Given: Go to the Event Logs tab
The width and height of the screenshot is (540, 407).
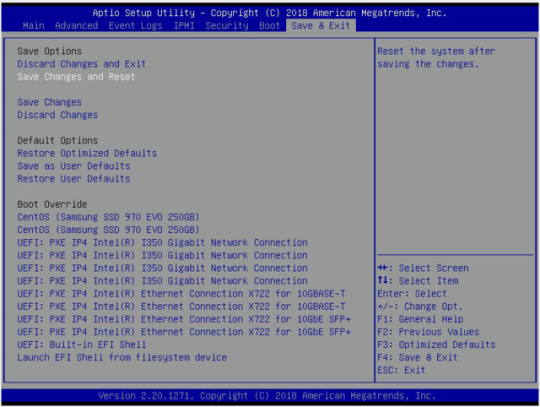Looking at the screenshot, I should point(135,26).
